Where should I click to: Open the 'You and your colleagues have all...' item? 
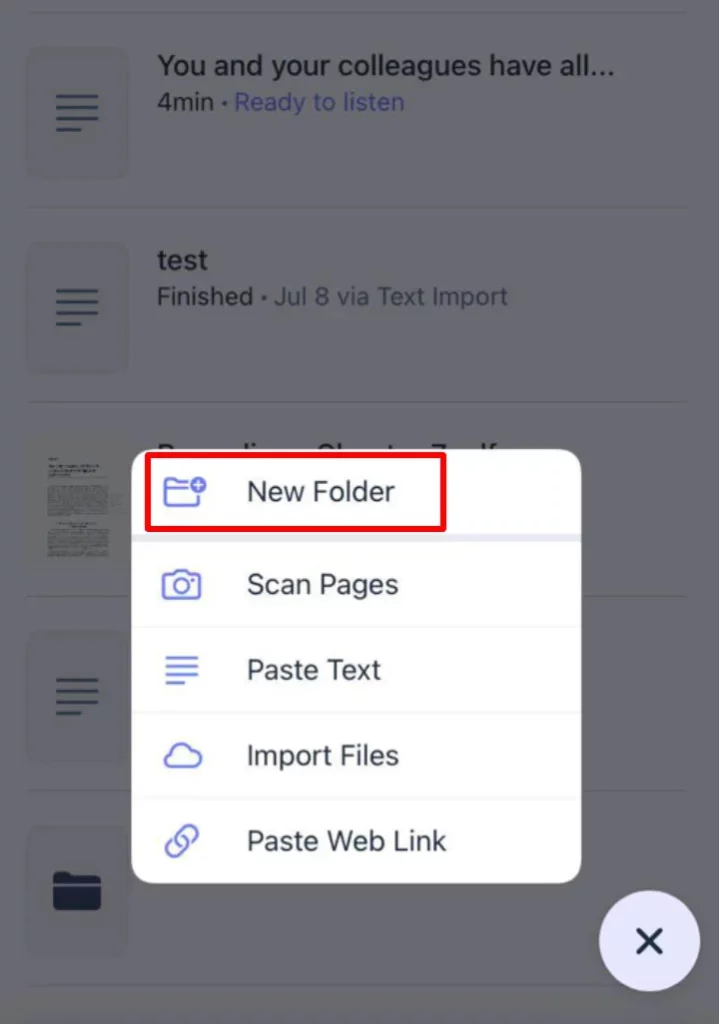(x=356, y=112)
